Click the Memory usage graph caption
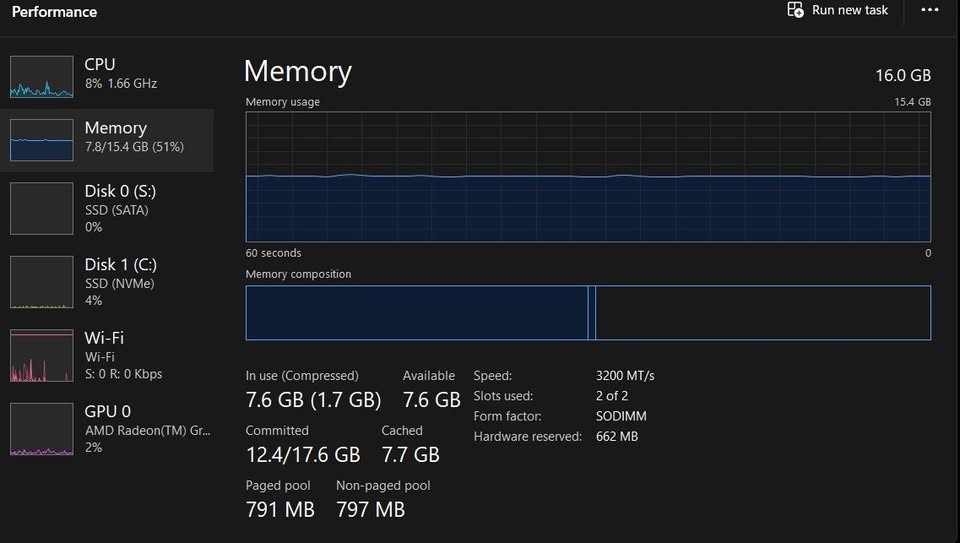Screen dimensions: 960x543 (x=282, y=102)
